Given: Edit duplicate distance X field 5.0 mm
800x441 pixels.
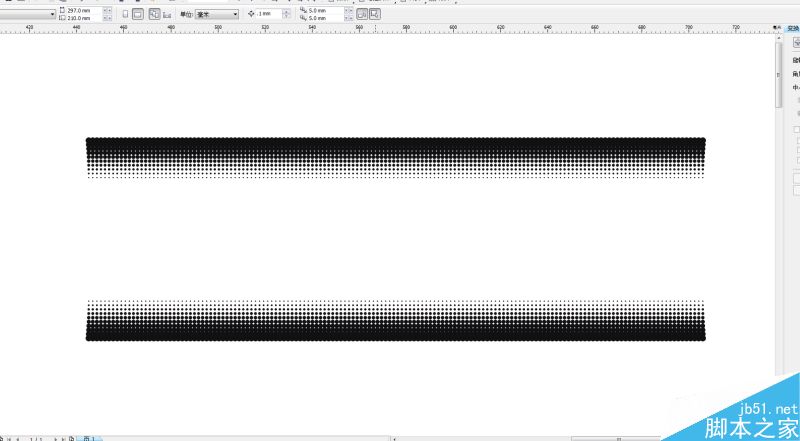Looking at the screenshot, I should 326,10.
